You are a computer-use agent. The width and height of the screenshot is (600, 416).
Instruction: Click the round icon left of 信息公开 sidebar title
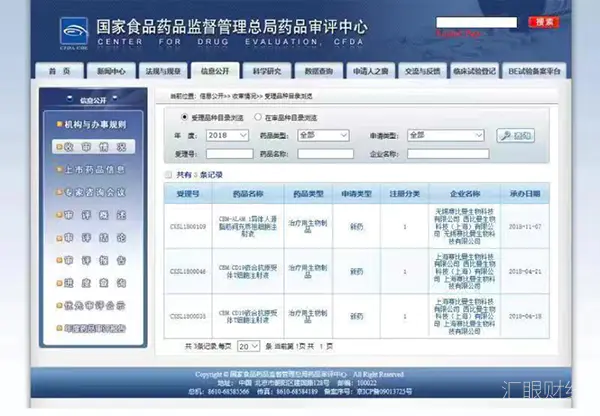tap(70, 99)
